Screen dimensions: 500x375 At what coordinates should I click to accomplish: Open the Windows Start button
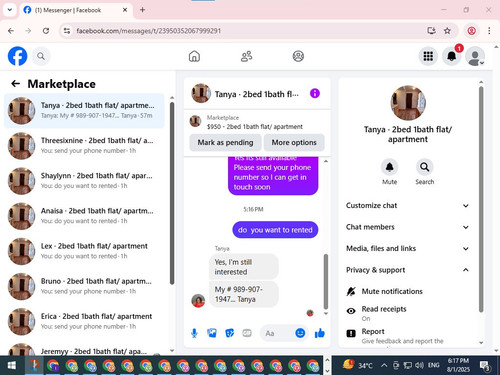pos(12,365)
